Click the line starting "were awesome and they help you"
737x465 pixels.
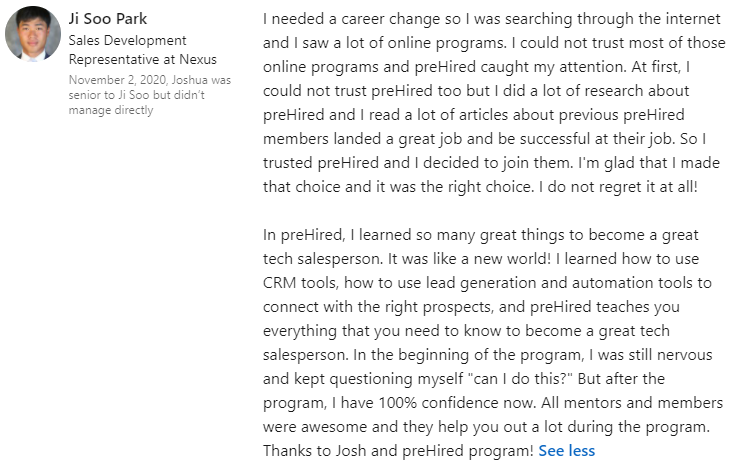(482, 429)
